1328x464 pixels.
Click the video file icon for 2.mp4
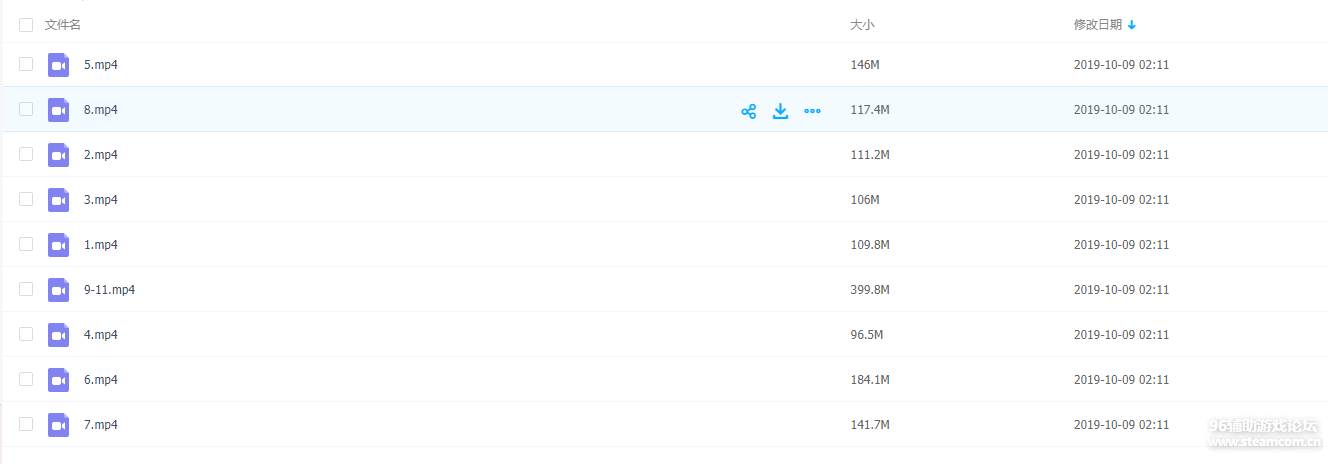click(58, 155)
